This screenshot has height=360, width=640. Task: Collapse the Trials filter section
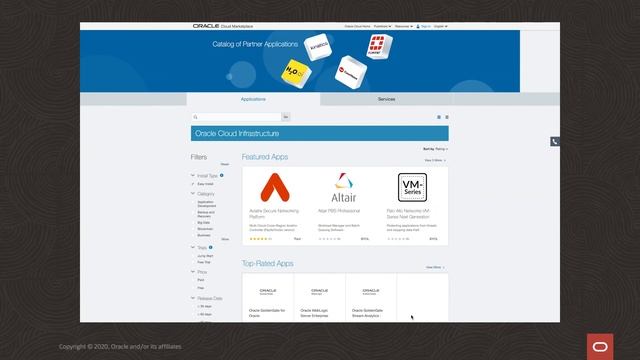pyautogui.click(x=193, y=247)
